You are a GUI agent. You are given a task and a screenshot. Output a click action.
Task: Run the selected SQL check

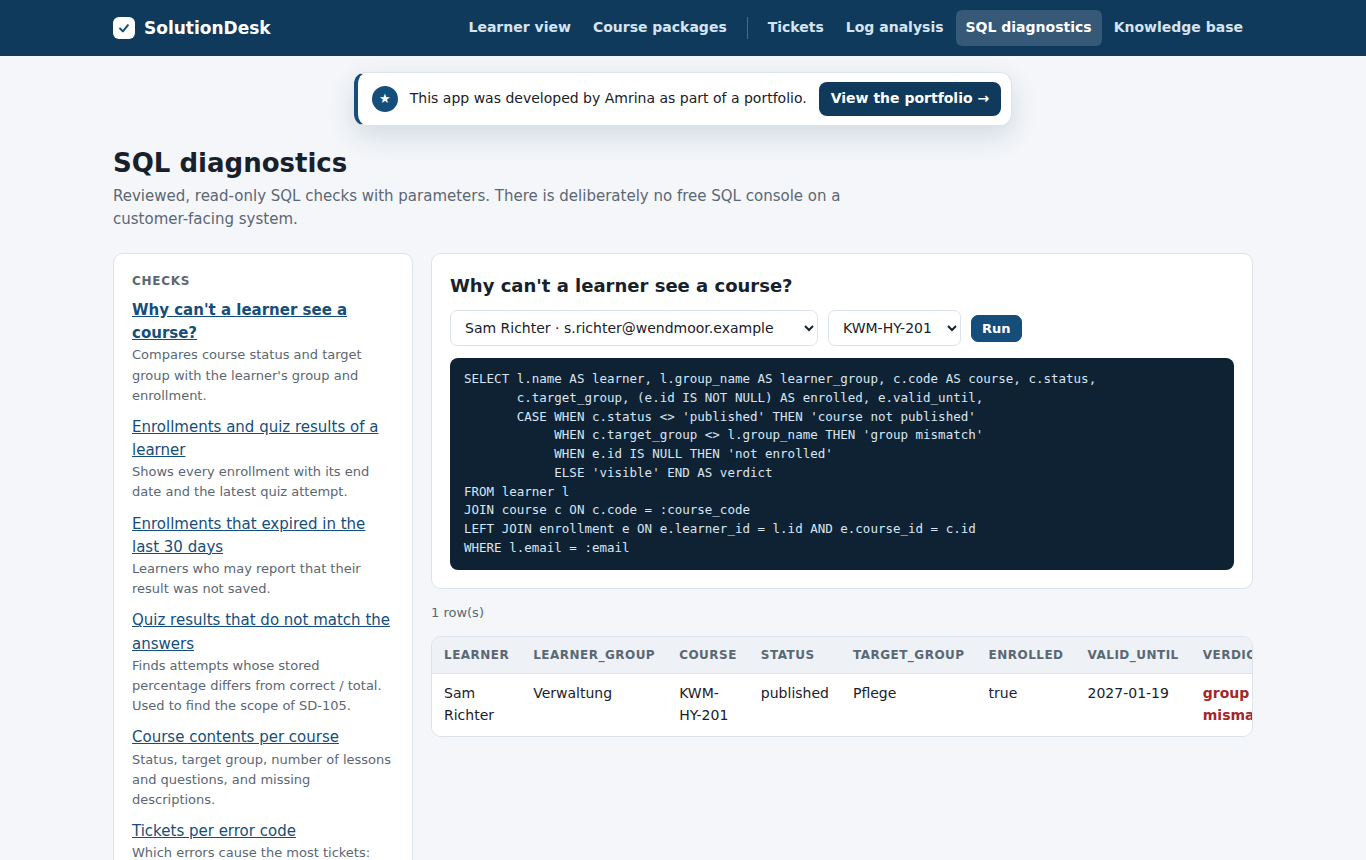pyautogui.click(x=996, y=328)
